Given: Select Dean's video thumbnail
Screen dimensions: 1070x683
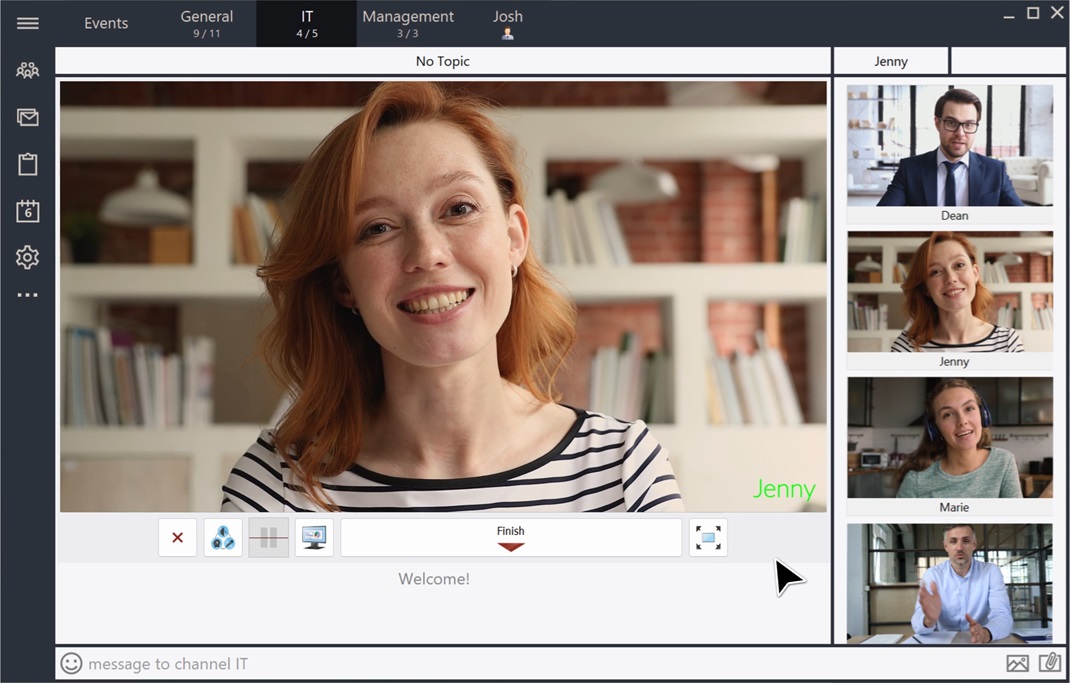Looking at the screenshot, I should click(x=949, y=146).
